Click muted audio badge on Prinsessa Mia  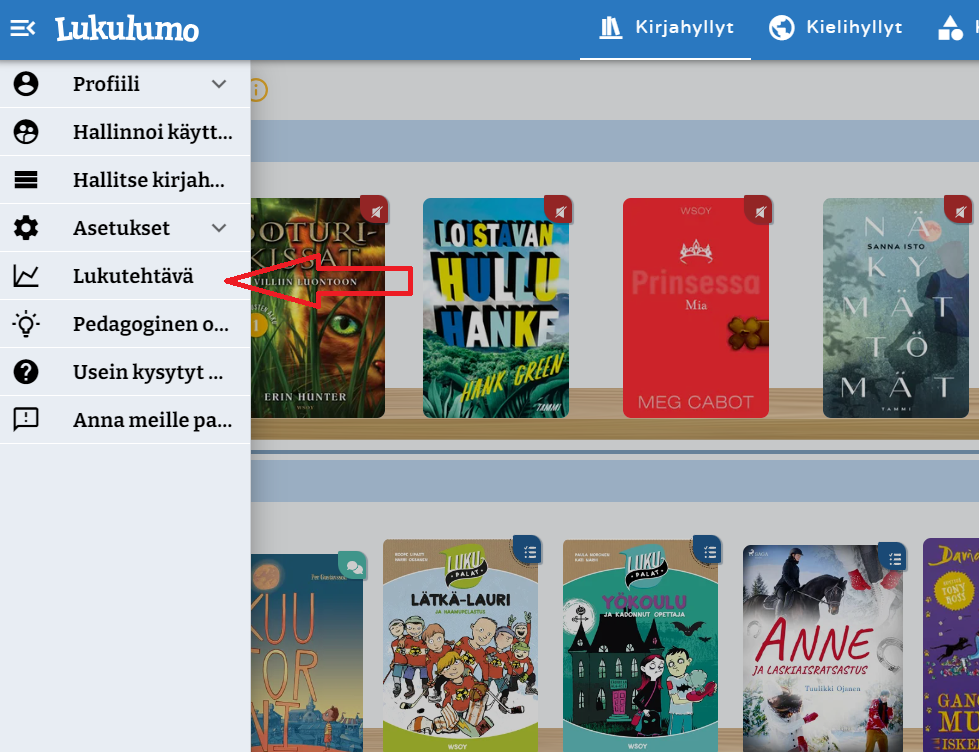[759, 210]
